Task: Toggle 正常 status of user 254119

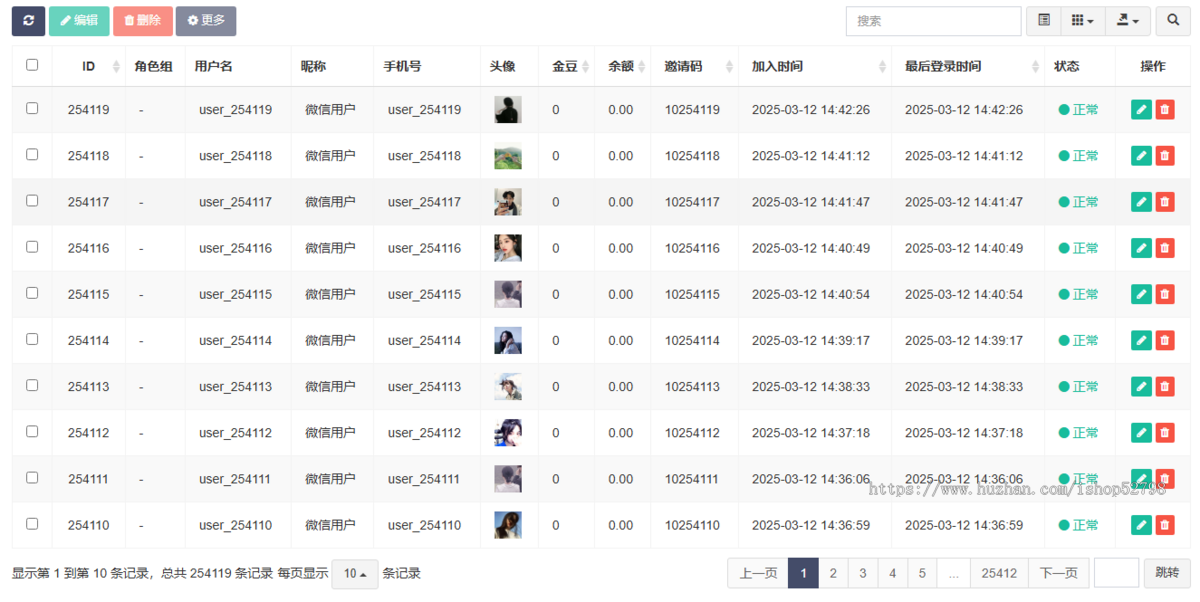Action: pyautogui.click(x=1078, y=110)
